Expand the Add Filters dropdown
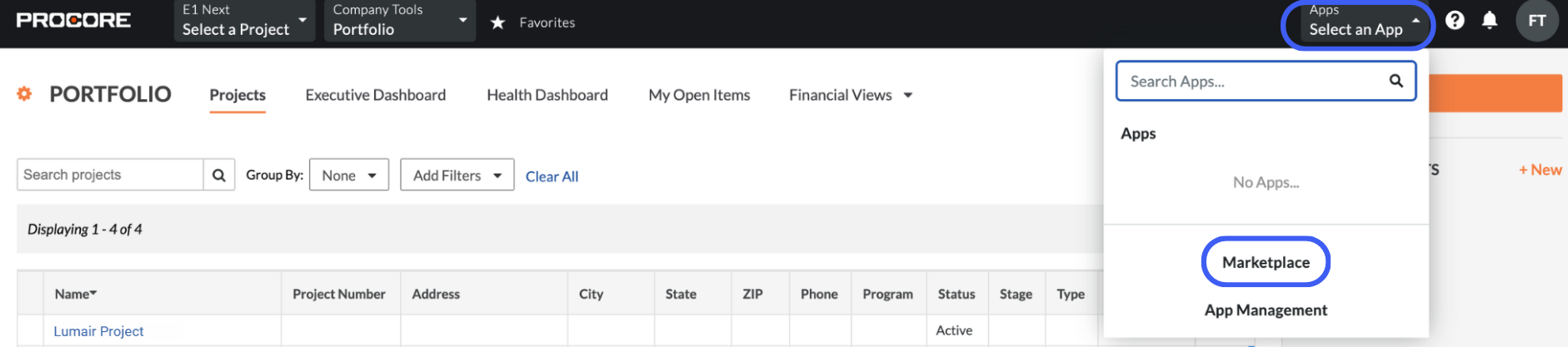Viewport: 1568px width, 347px height. [x=457, y=175]
